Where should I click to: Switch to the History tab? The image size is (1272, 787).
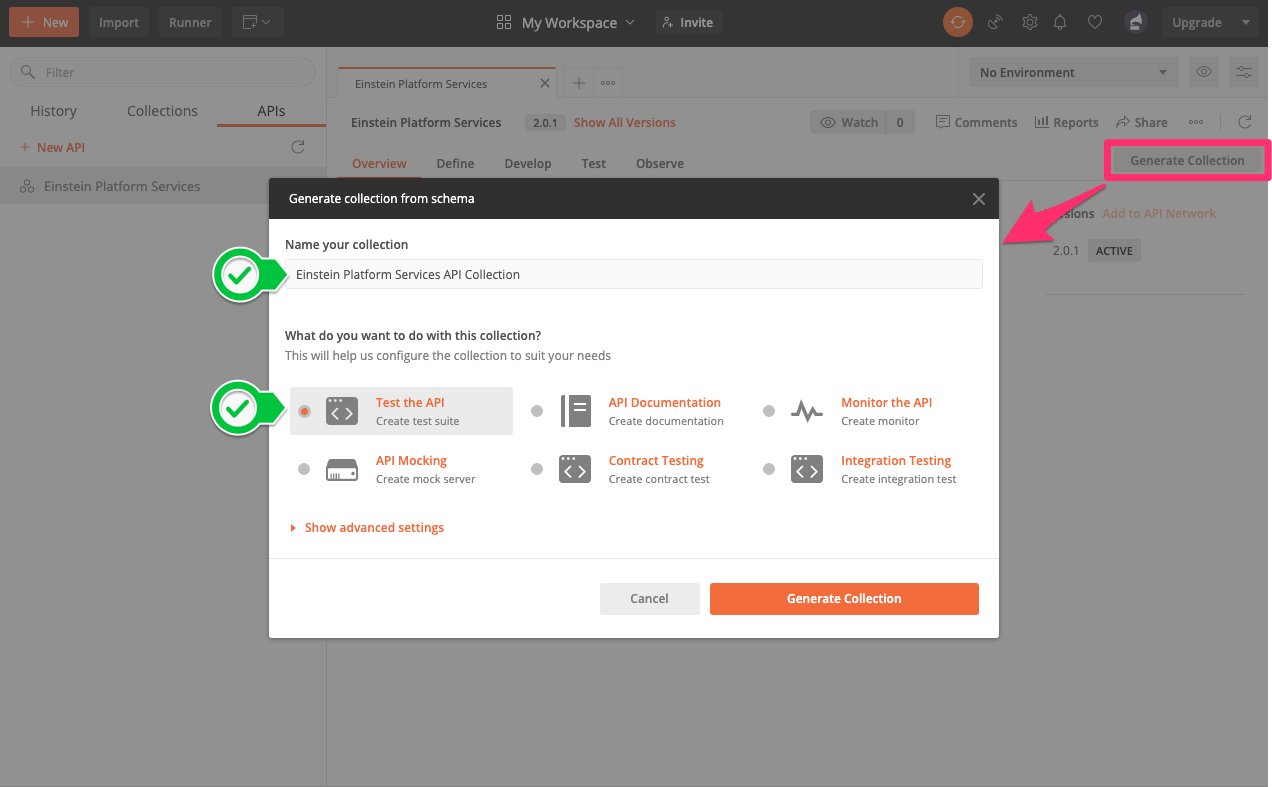(x=54, y=111)
